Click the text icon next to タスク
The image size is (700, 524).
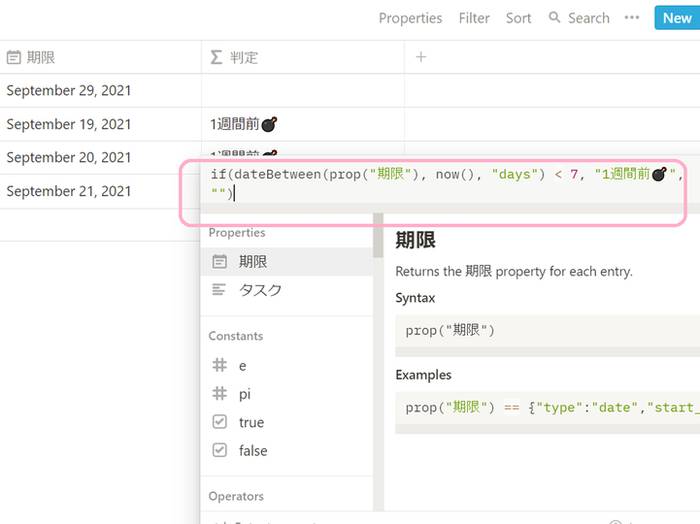(219, 290)
